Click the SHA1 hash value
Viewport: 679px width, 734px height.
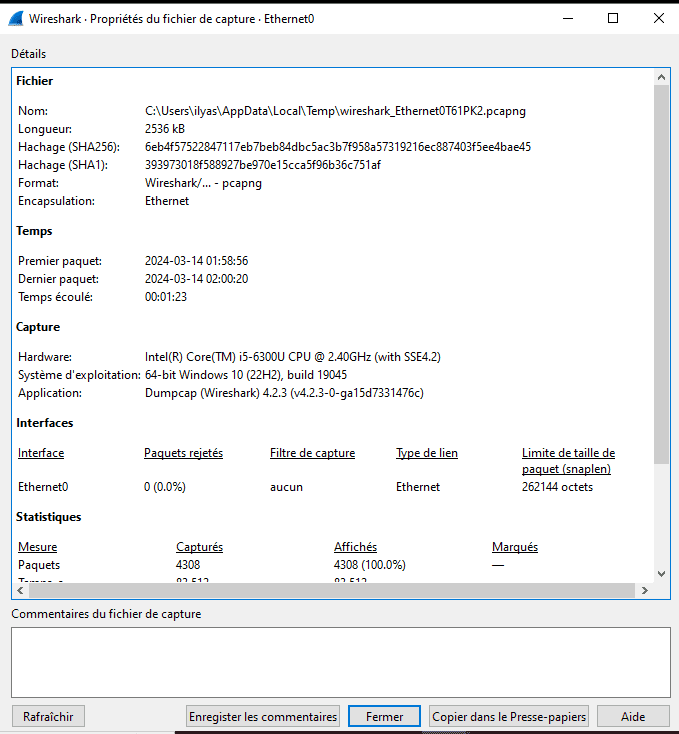tap(263, 165)
